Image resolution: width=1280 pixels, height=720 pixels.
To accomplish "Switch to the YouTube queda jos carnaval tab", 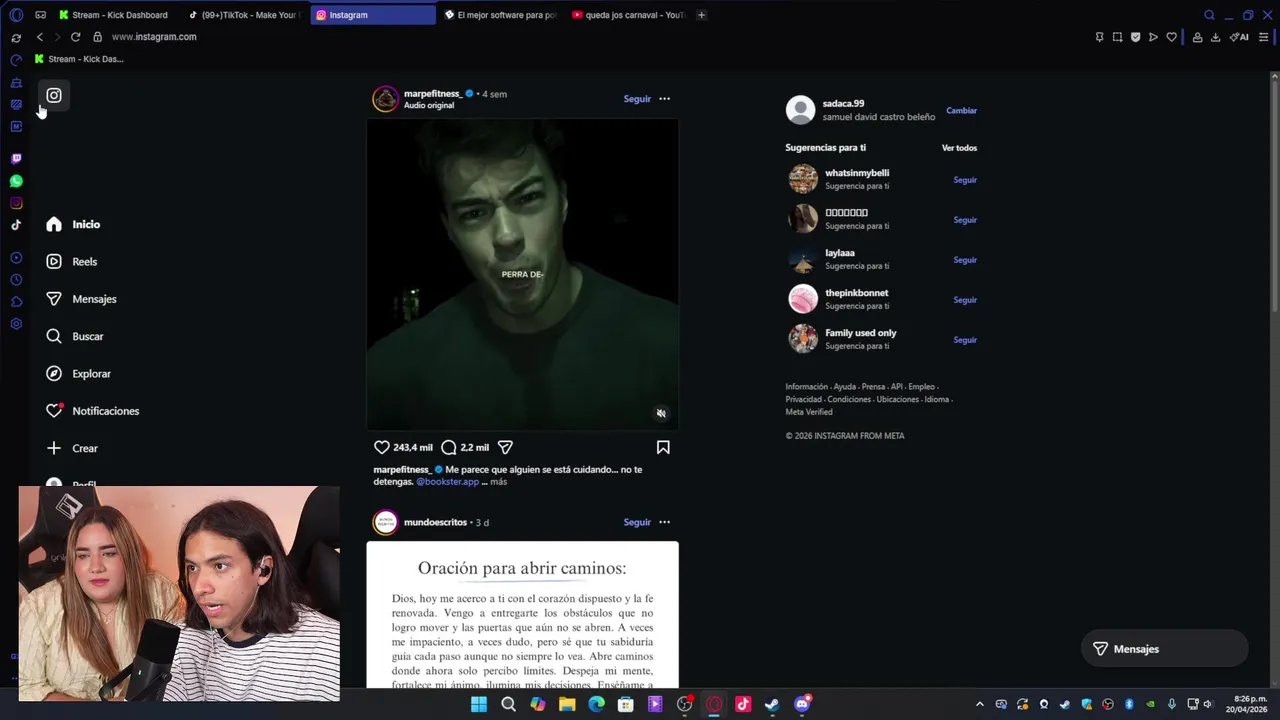I will (629, 15).
